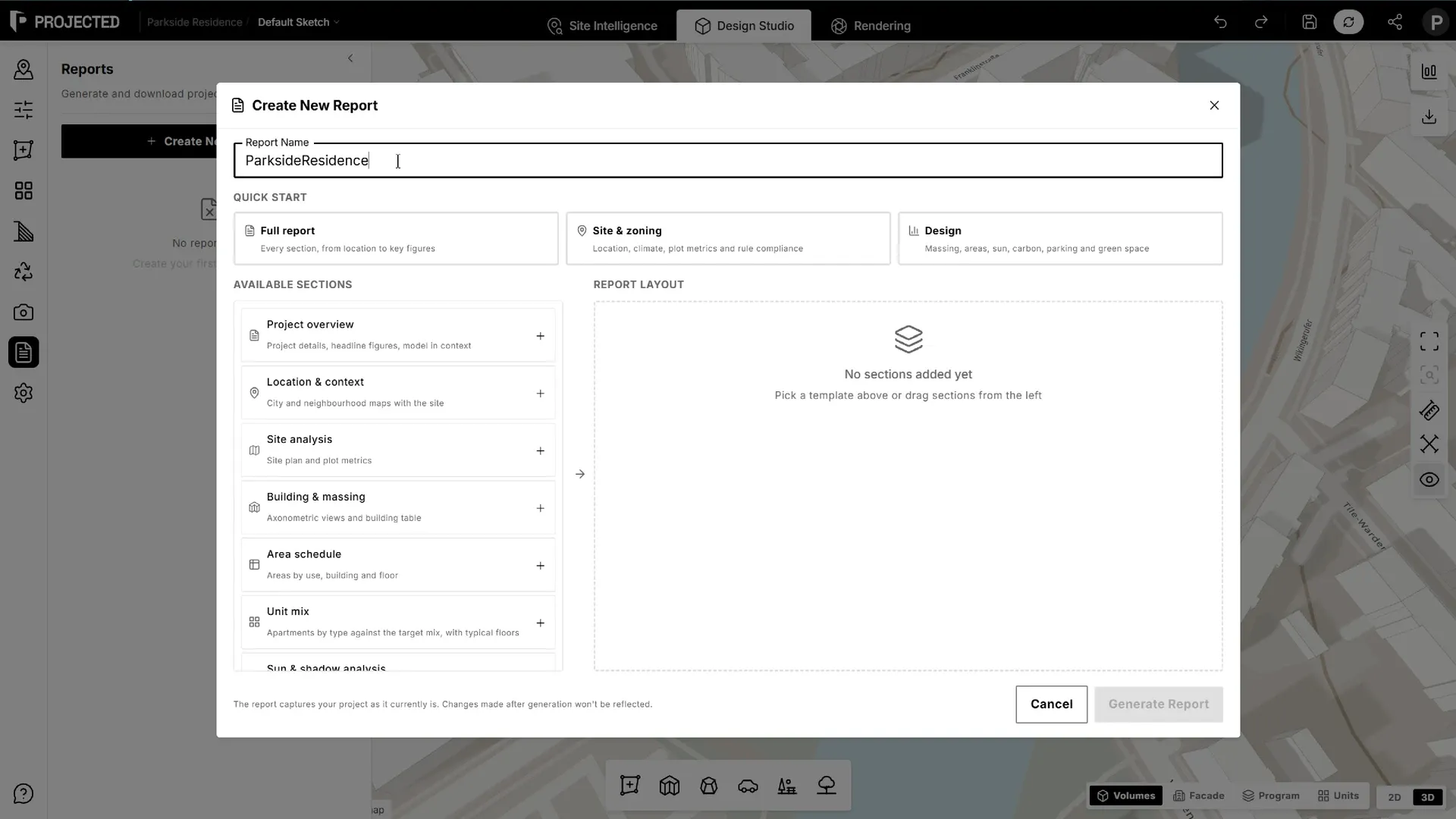Viewport: 1456px width, 819px height.
Task: Open the sliders parameters sidebar icon
Action: (x=24, y=109)
